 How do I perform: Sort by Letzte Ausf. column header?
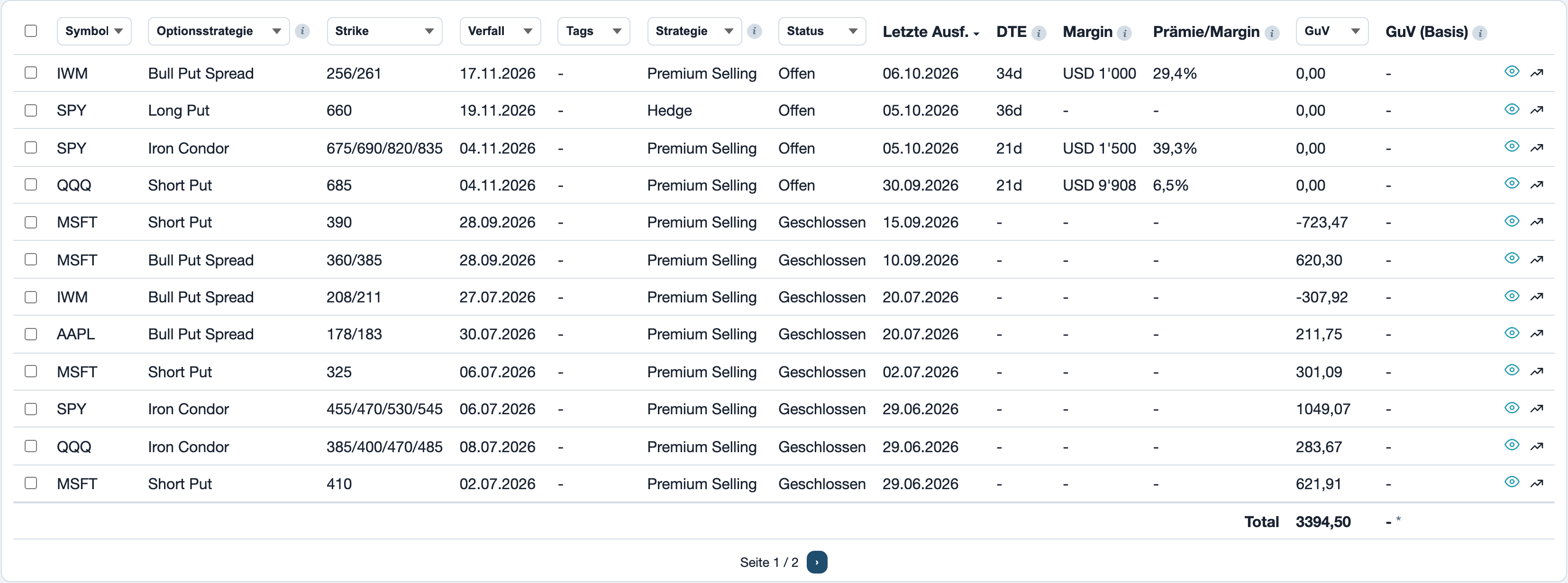(930, 32)
